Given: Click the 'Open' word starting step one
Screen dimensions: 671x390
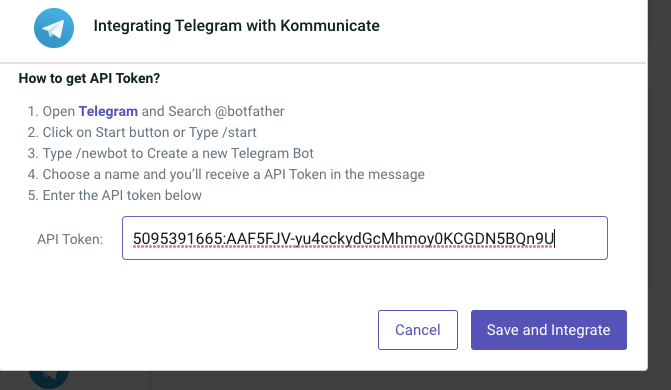Looking at the screenshot, I should click(x=59, y=111).
